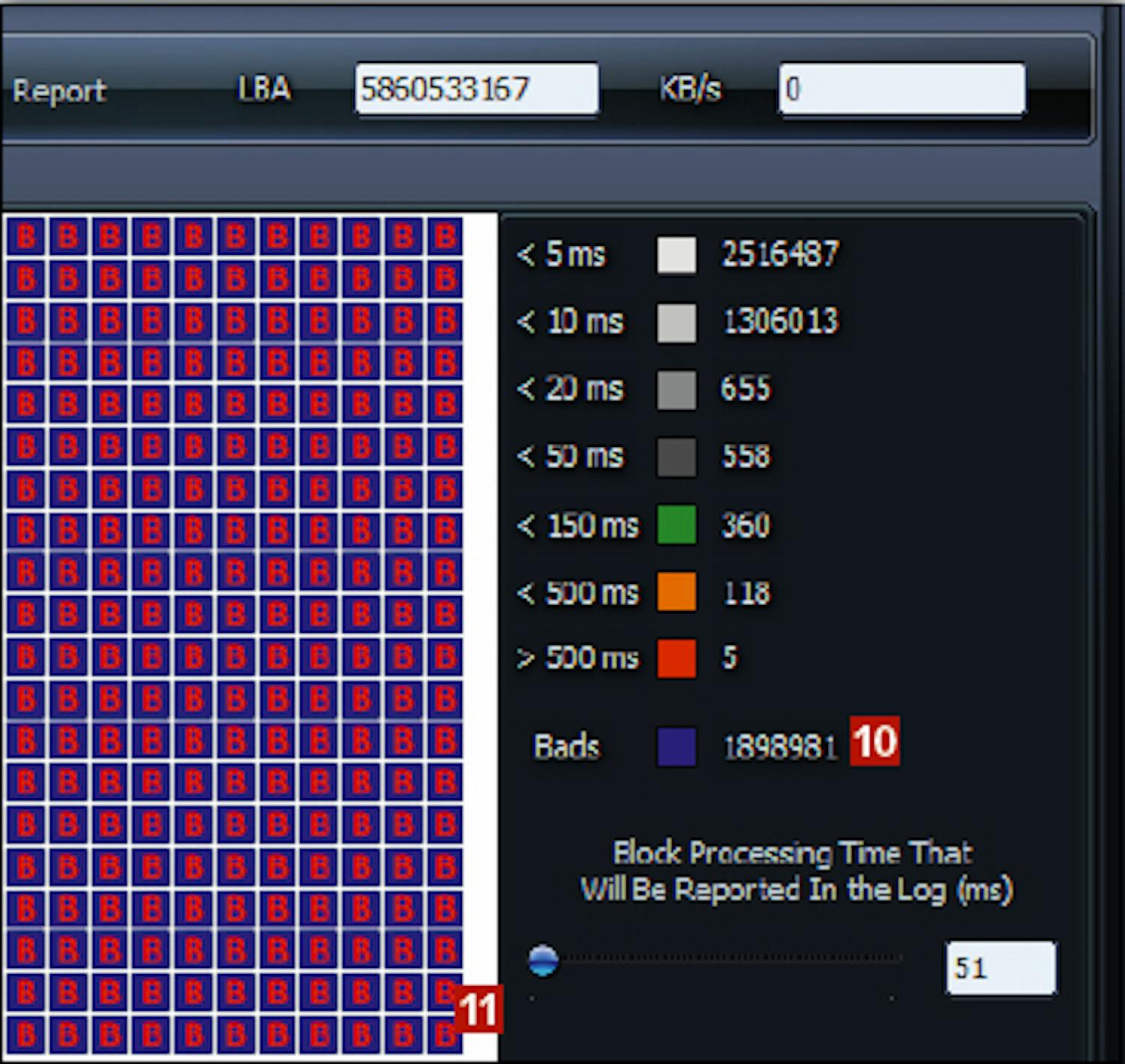Select the < 50 ms dark gray swatch
This screenshot has width=1125, height=1064.
[676, 457]
